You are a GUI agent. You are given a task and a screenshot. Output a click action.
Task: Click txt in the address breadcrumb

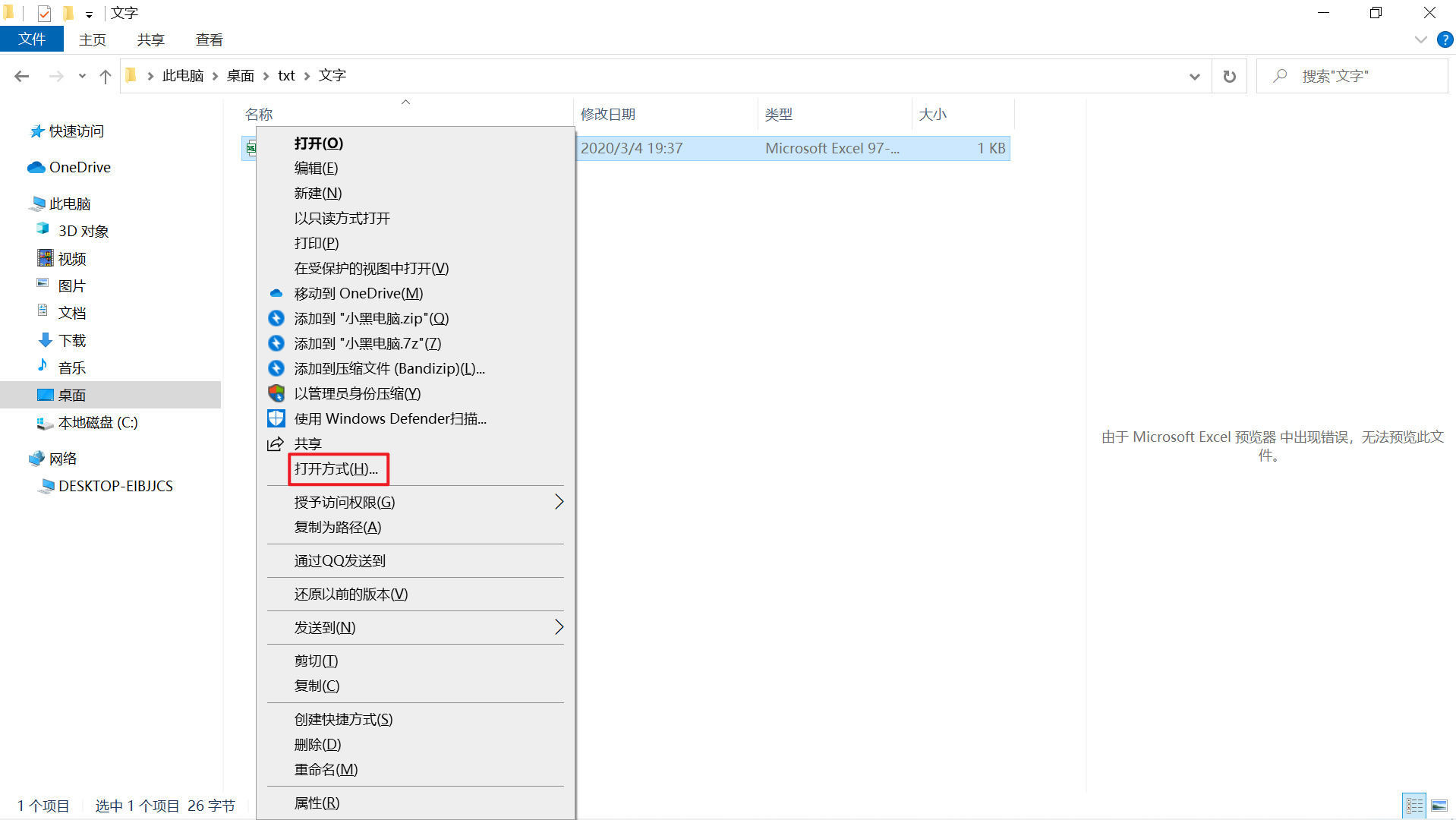pyautogui.click(x=286, y=76)
